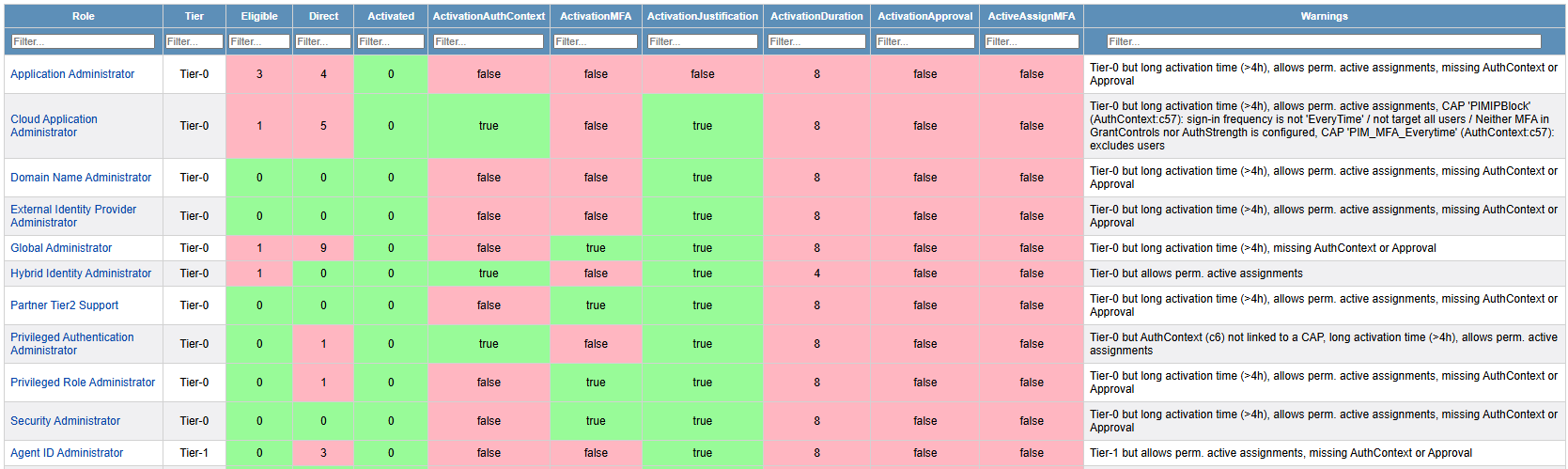Open the Application Administrator role link
1568x469 pixels.
pos(72,74)
